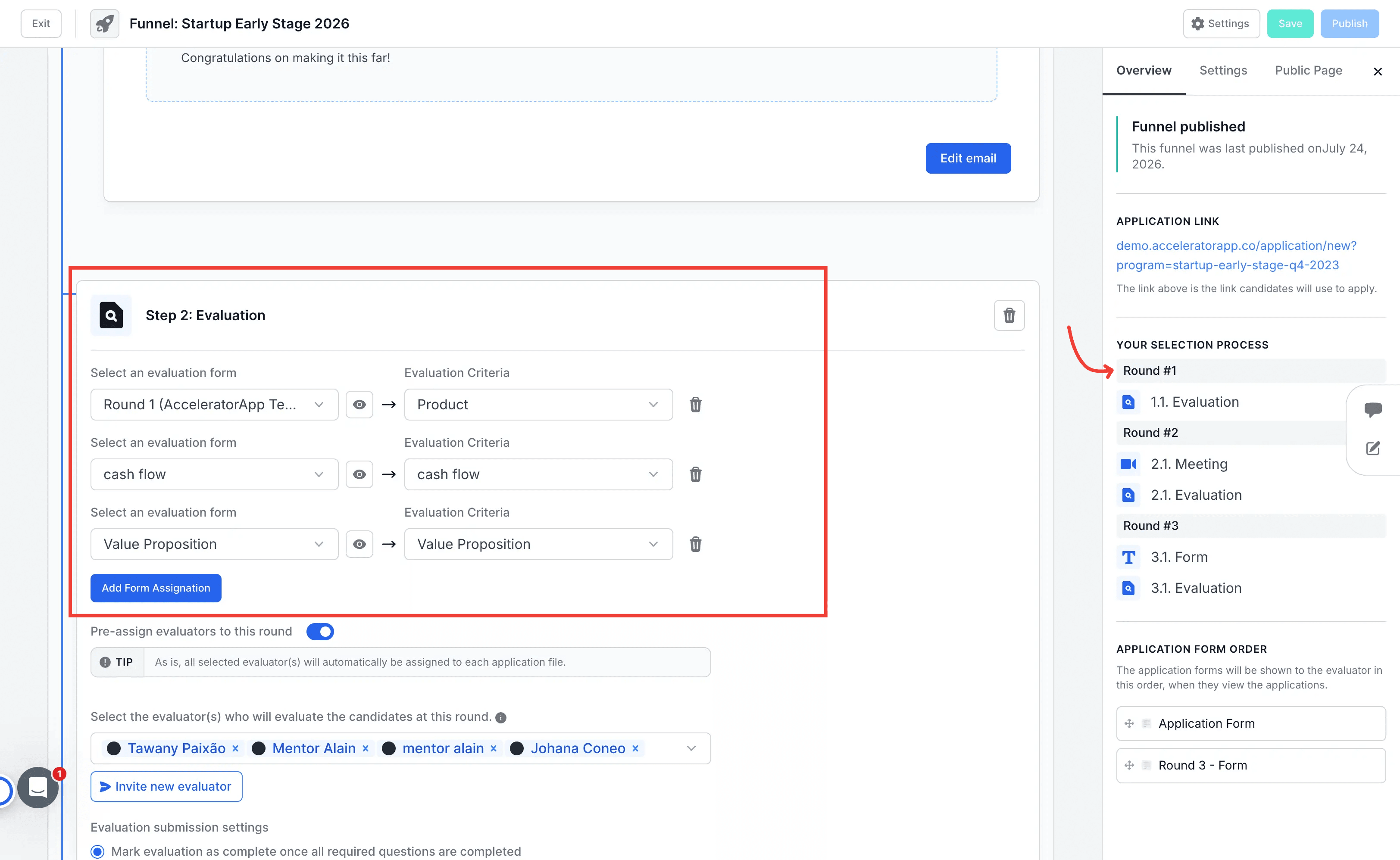Remove the cash flow form assignation row
Viewport: 1400px width, 860px height.
(695, 474)
